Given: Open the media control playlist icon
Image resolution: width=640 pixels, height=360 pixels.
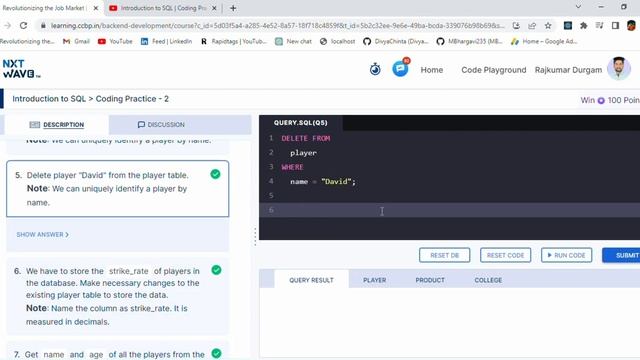Looking at the screenshot, I should 599,26.
